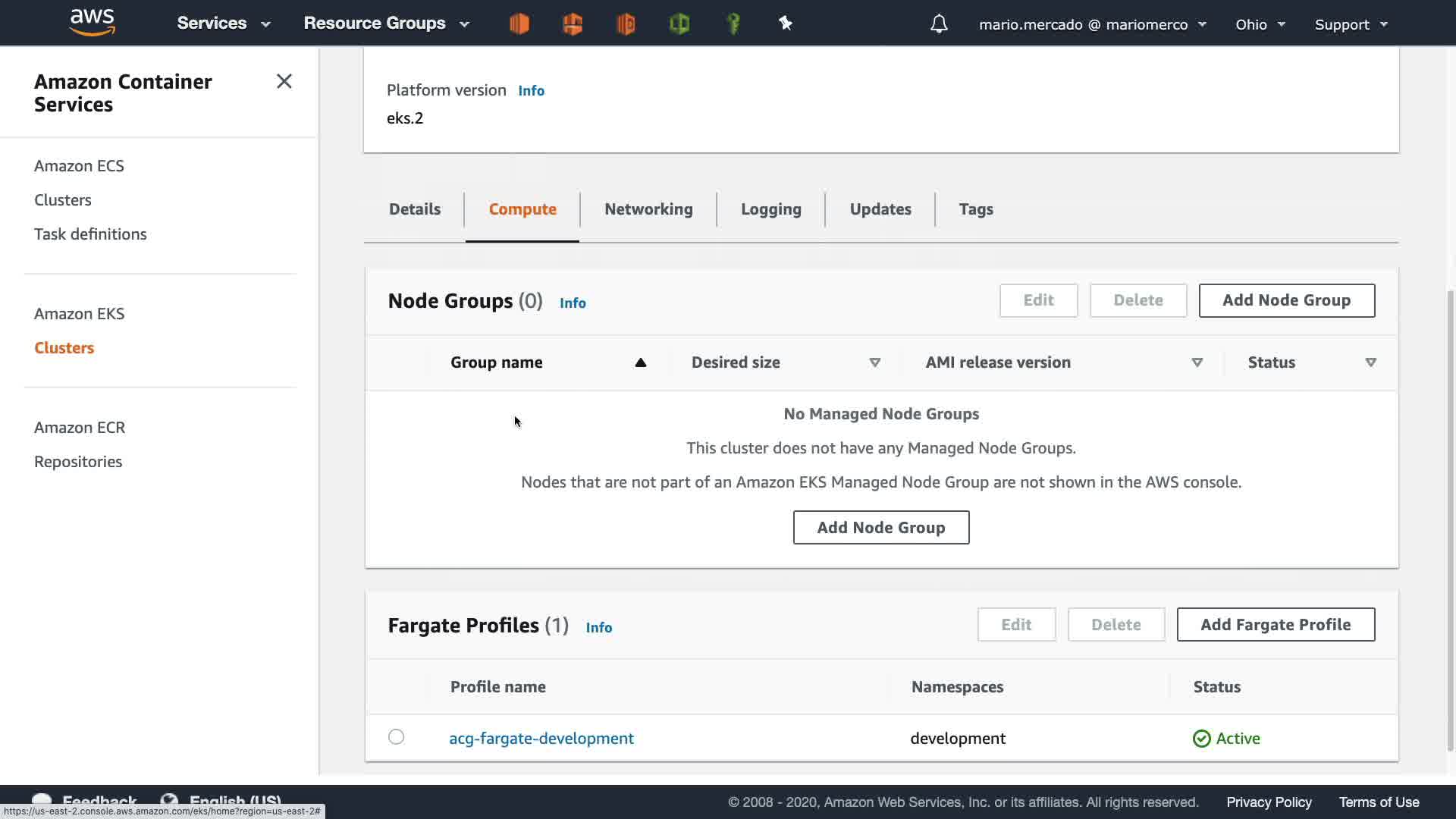Click the green cube shortcut icon
Screen dimensions: 1456x819
(x=679, y=24)
